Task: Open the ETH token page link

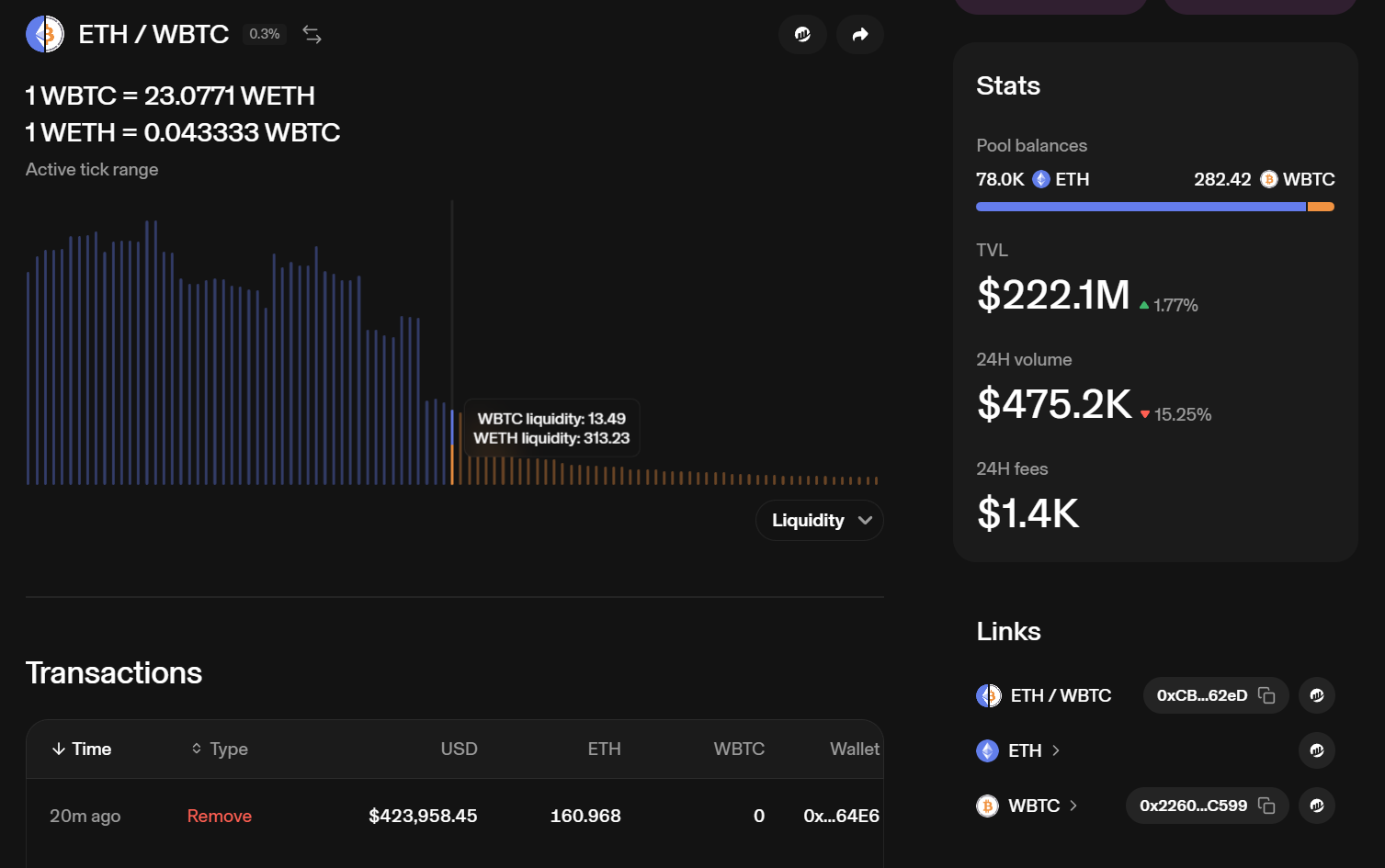Action: pyautogui.click(x=1025, y=751)
